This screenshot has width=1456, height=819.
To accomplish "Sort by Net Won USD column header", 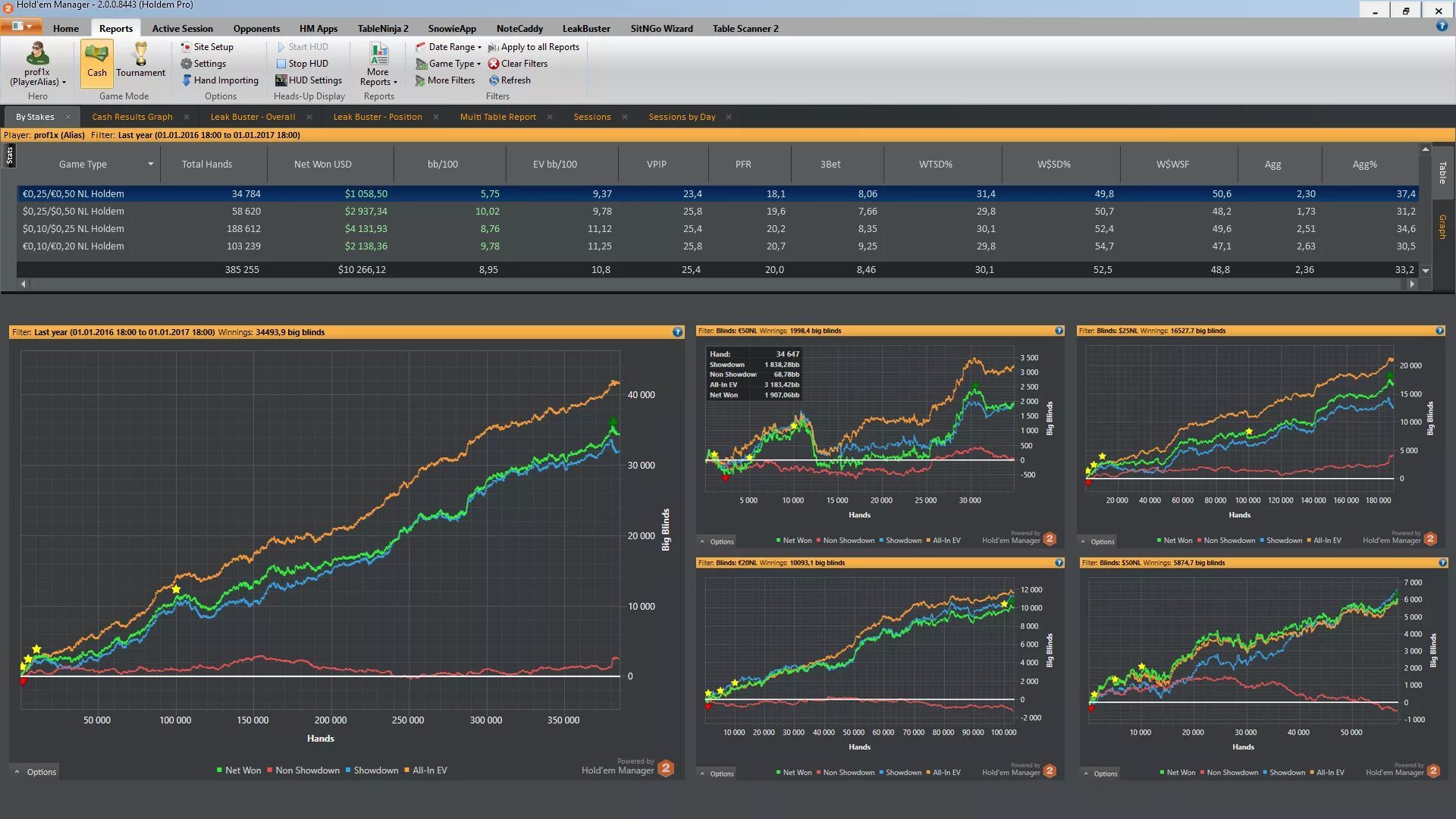I will 322,165.
